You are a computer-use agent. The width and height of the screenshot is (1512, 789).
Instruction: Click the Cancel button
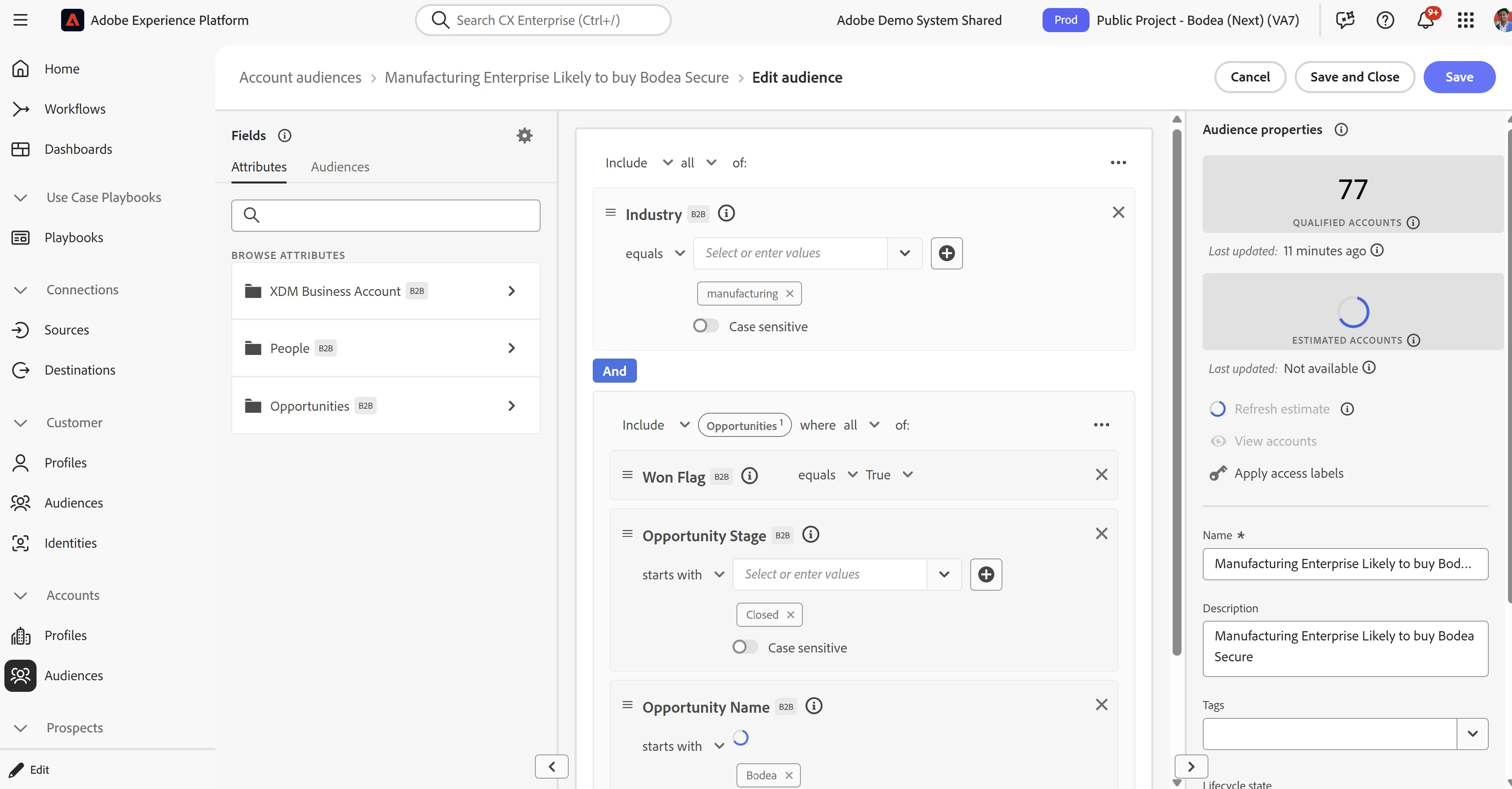1250,77
